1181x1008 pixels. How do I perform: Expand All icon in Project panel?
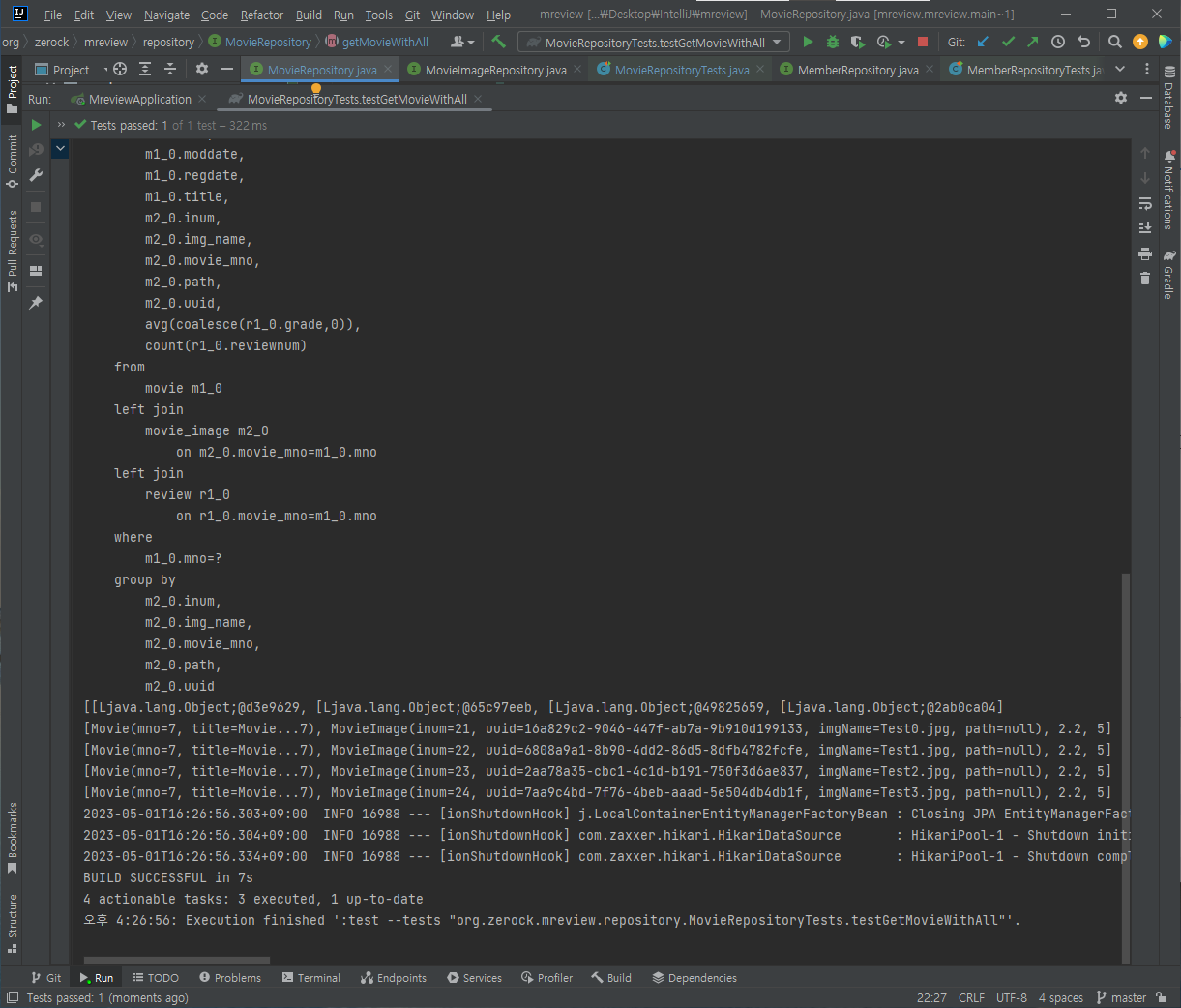coord(145,69)
